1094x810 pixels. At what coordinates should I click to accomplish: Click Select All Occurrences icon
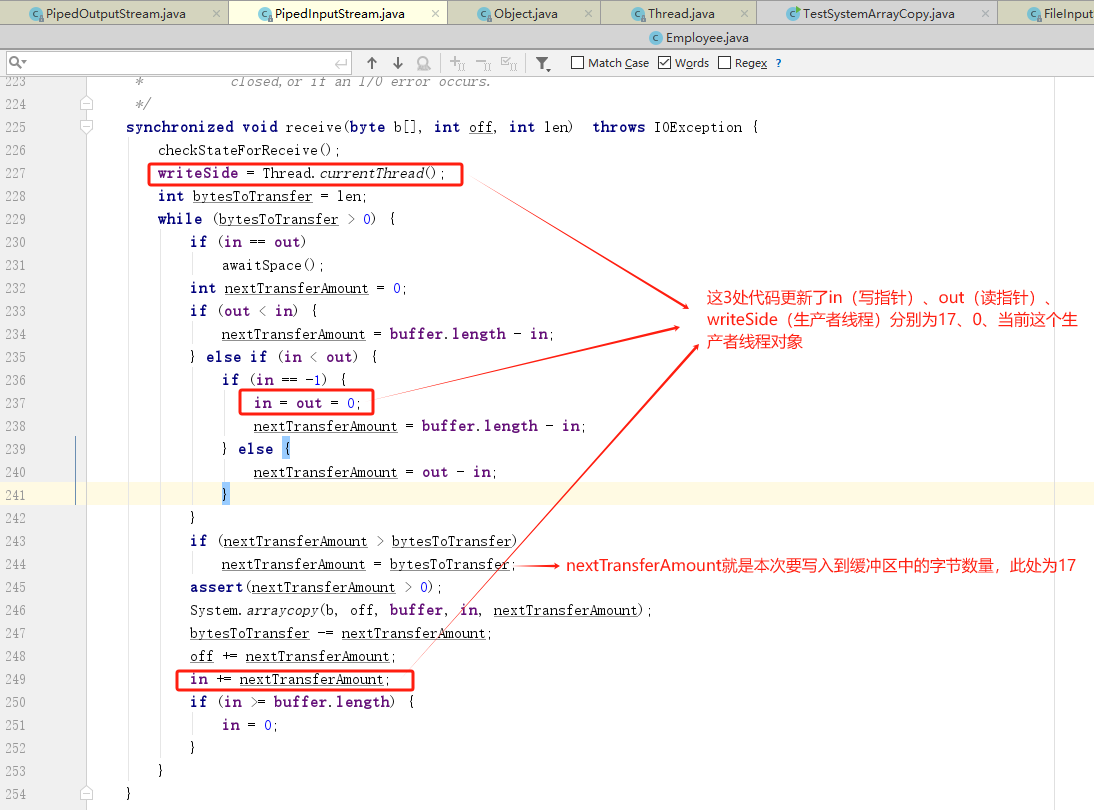(x=509, y=63)
